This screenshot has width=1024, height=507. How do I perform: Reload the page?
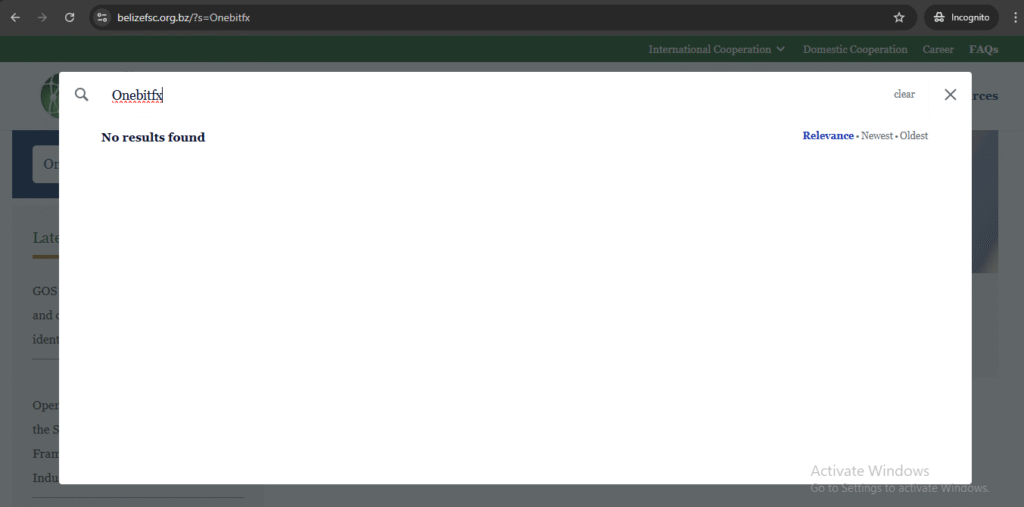tap(69, 18)
